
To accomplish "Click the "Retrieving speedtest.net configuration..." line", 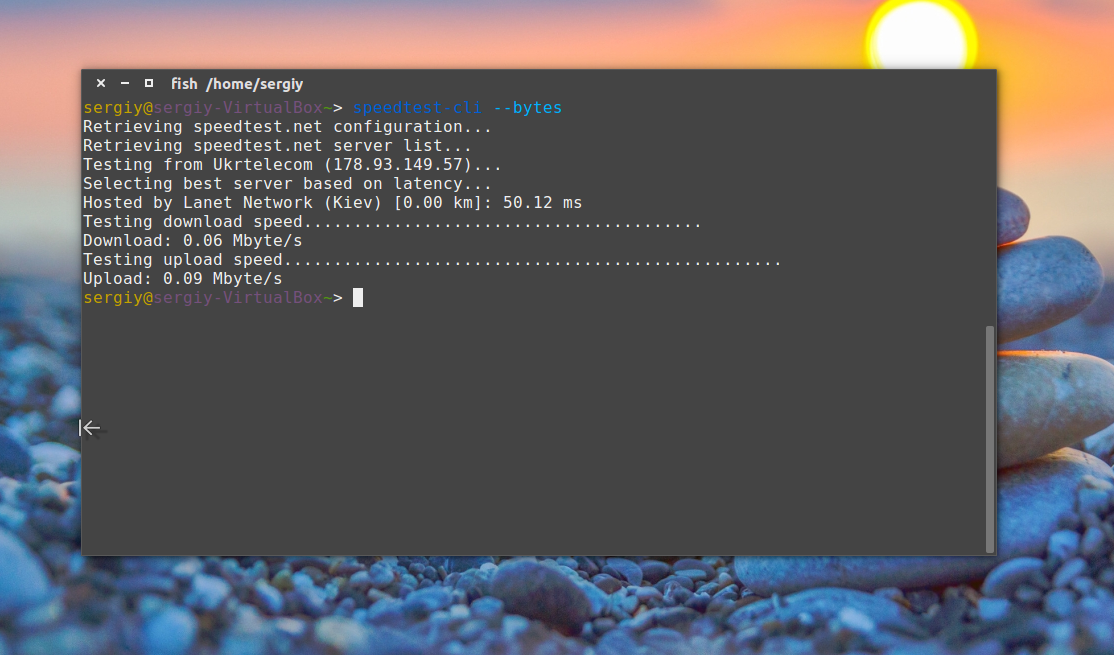I will [287, 127].
